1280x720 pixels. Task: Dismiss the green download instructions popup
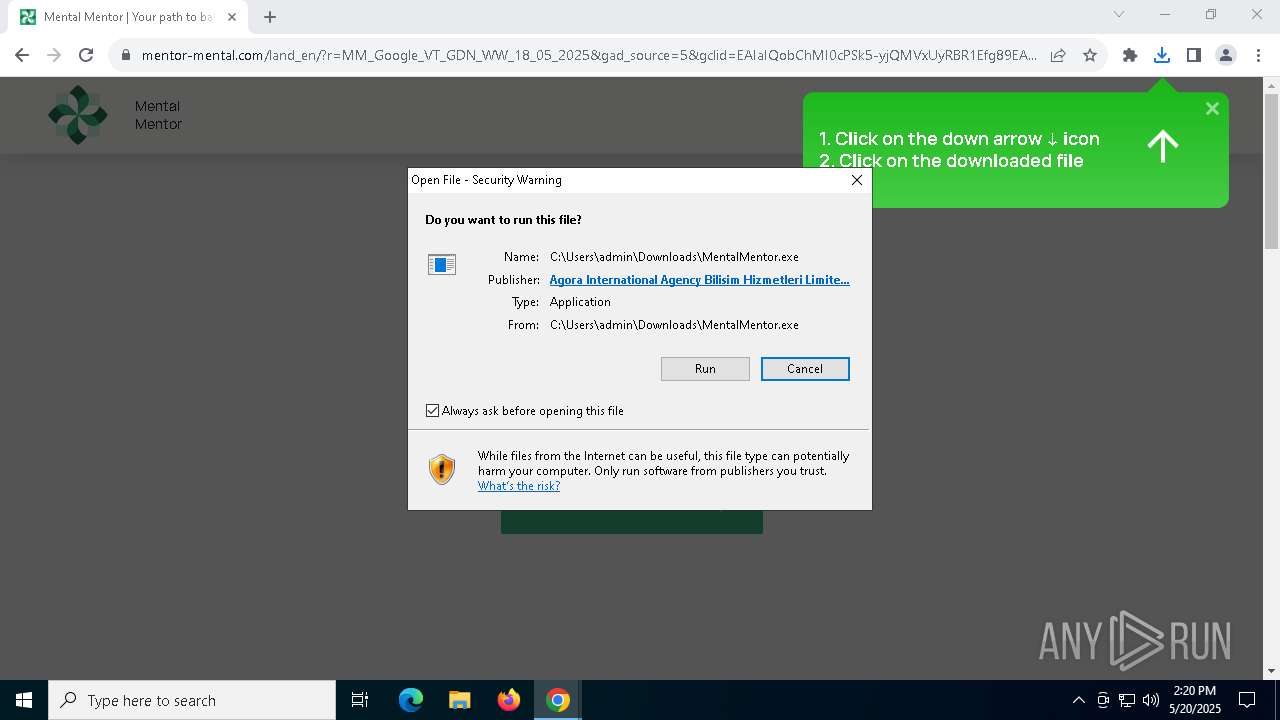1212,109
